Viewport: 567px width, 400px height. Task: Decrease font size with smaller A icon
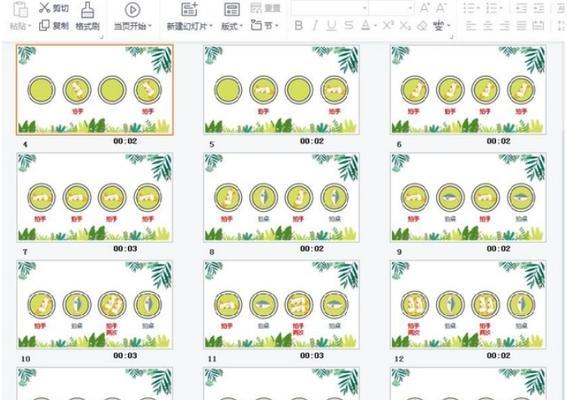(441, 8)
